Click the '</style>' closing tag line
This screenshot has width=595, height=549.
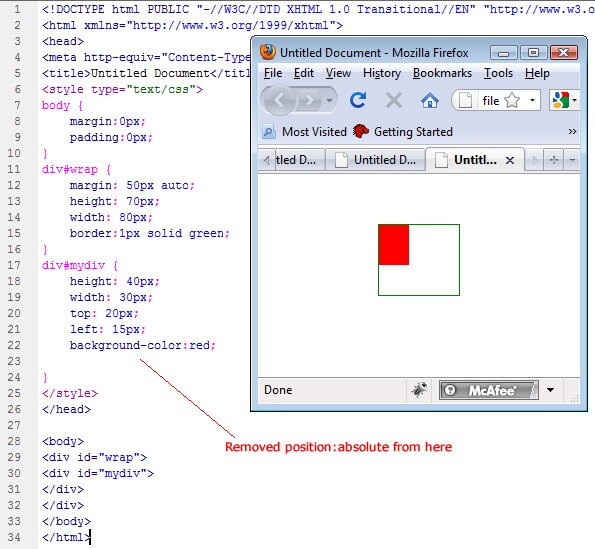click(70, 393)
